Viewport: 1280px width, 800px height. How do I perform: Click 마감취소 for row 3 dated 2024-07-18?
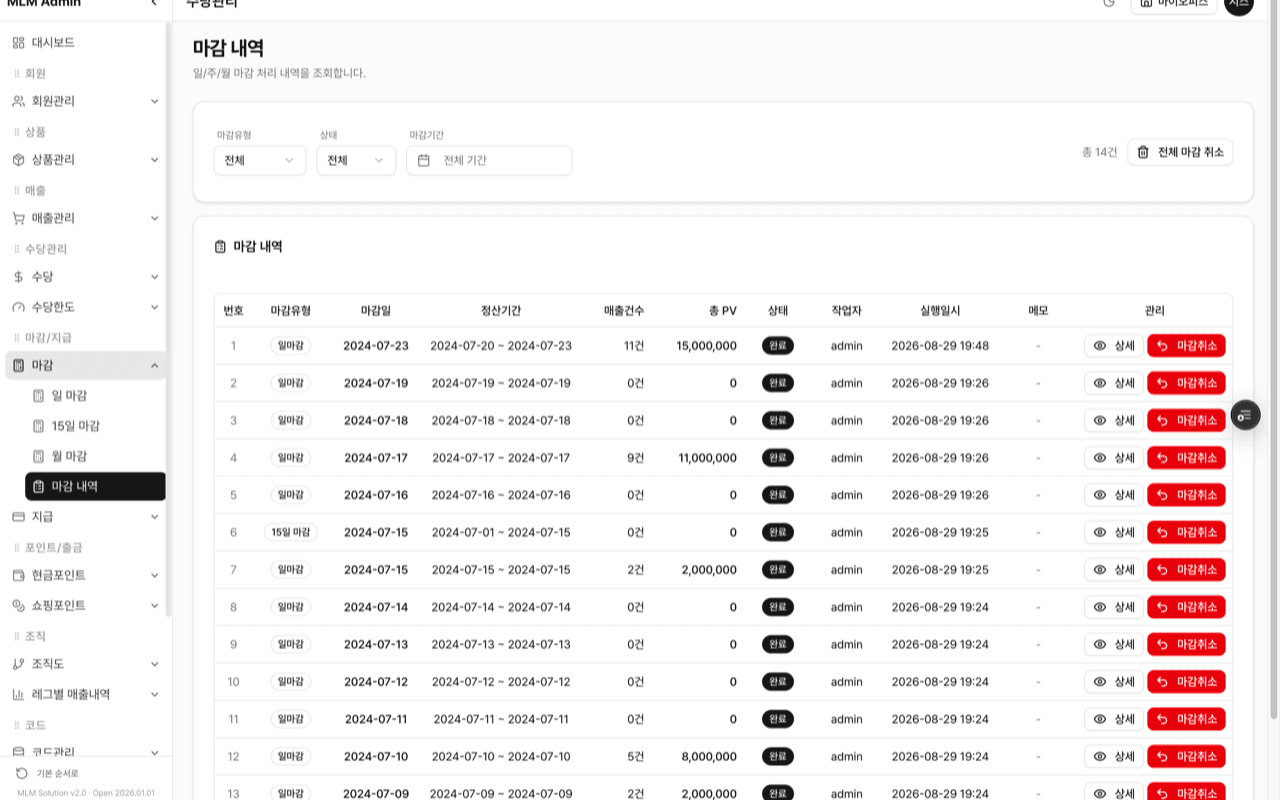click(1186, 420)
